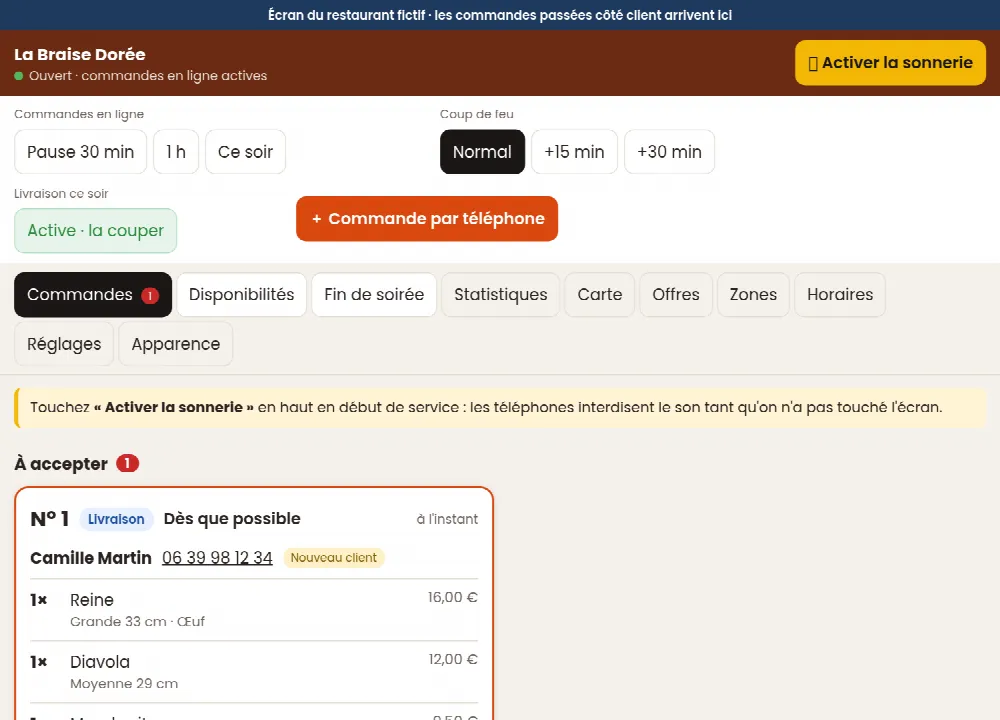This screenshot has height=720, width=1000.
Task: Switch to the Disponibilités tab
Action: [x=242, y=295]
